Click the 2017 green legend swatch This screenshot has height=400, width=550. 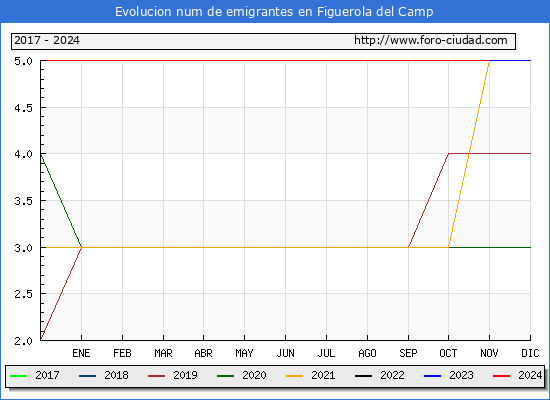19,376
